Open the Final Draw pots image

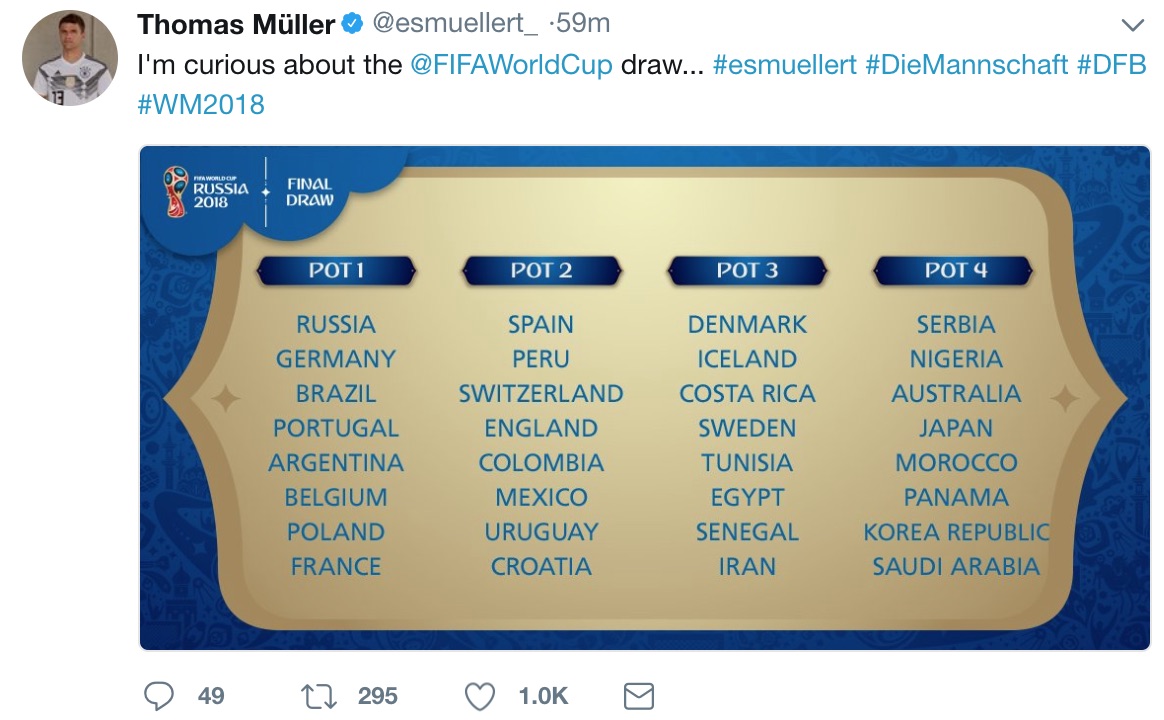[644, 398]
